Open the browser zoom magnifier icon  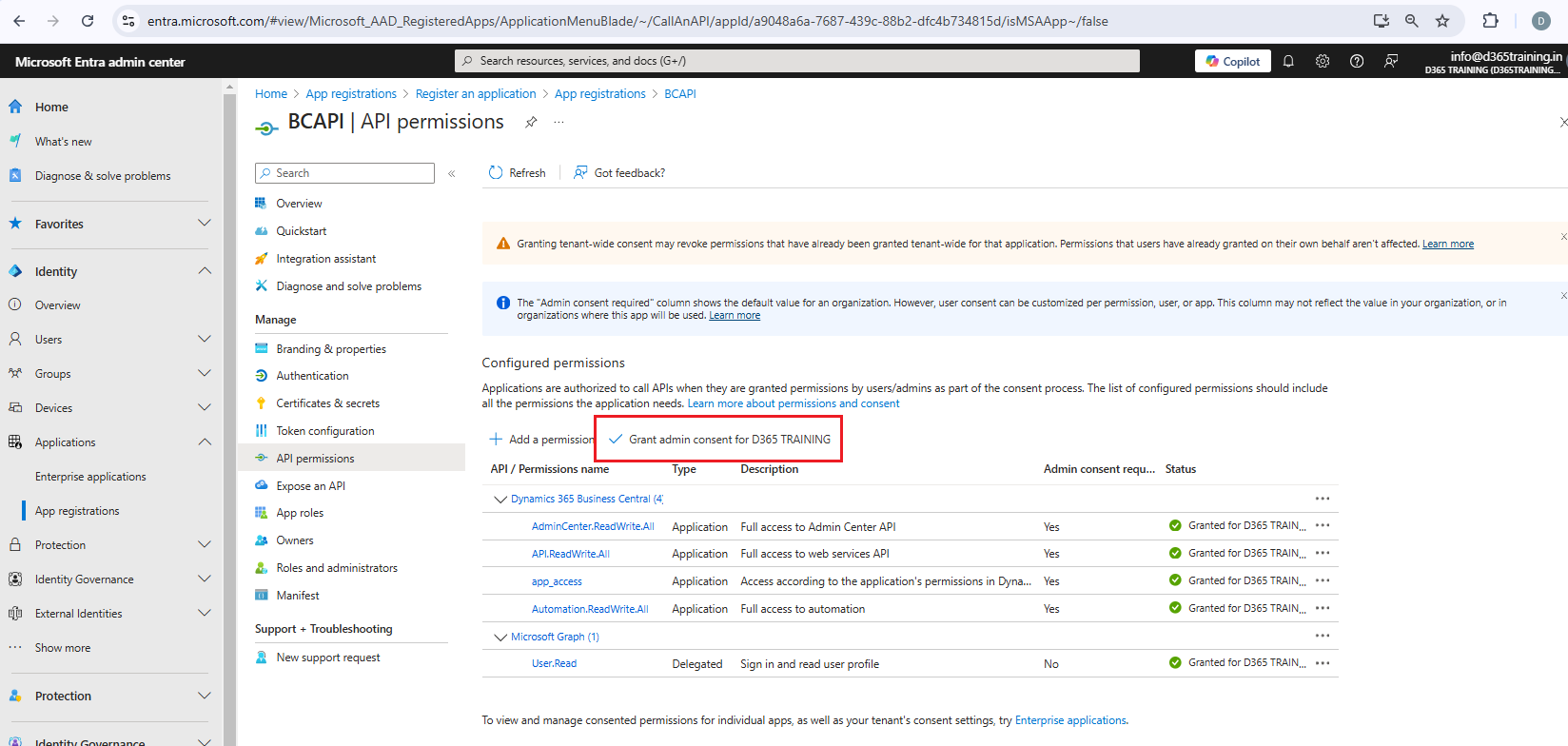click(x=1412, y=21)
